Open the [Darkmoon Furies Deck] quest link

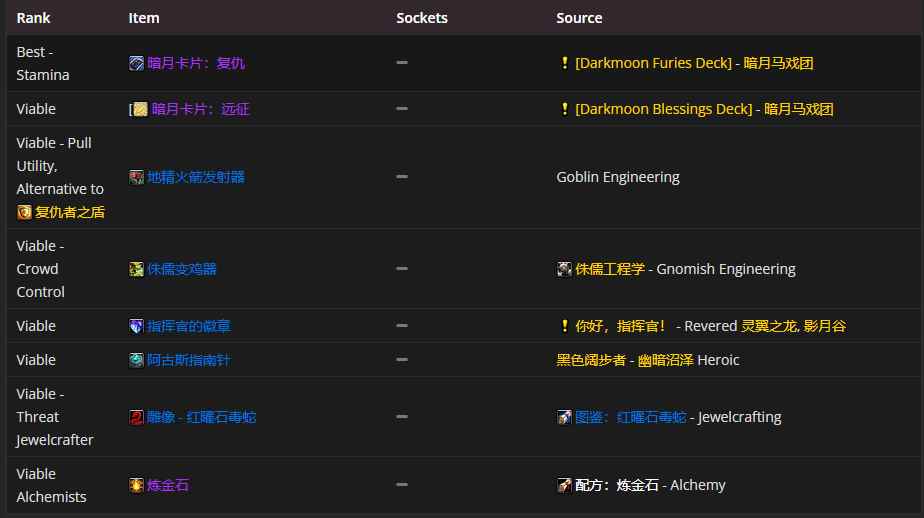(x=654, y=63)
